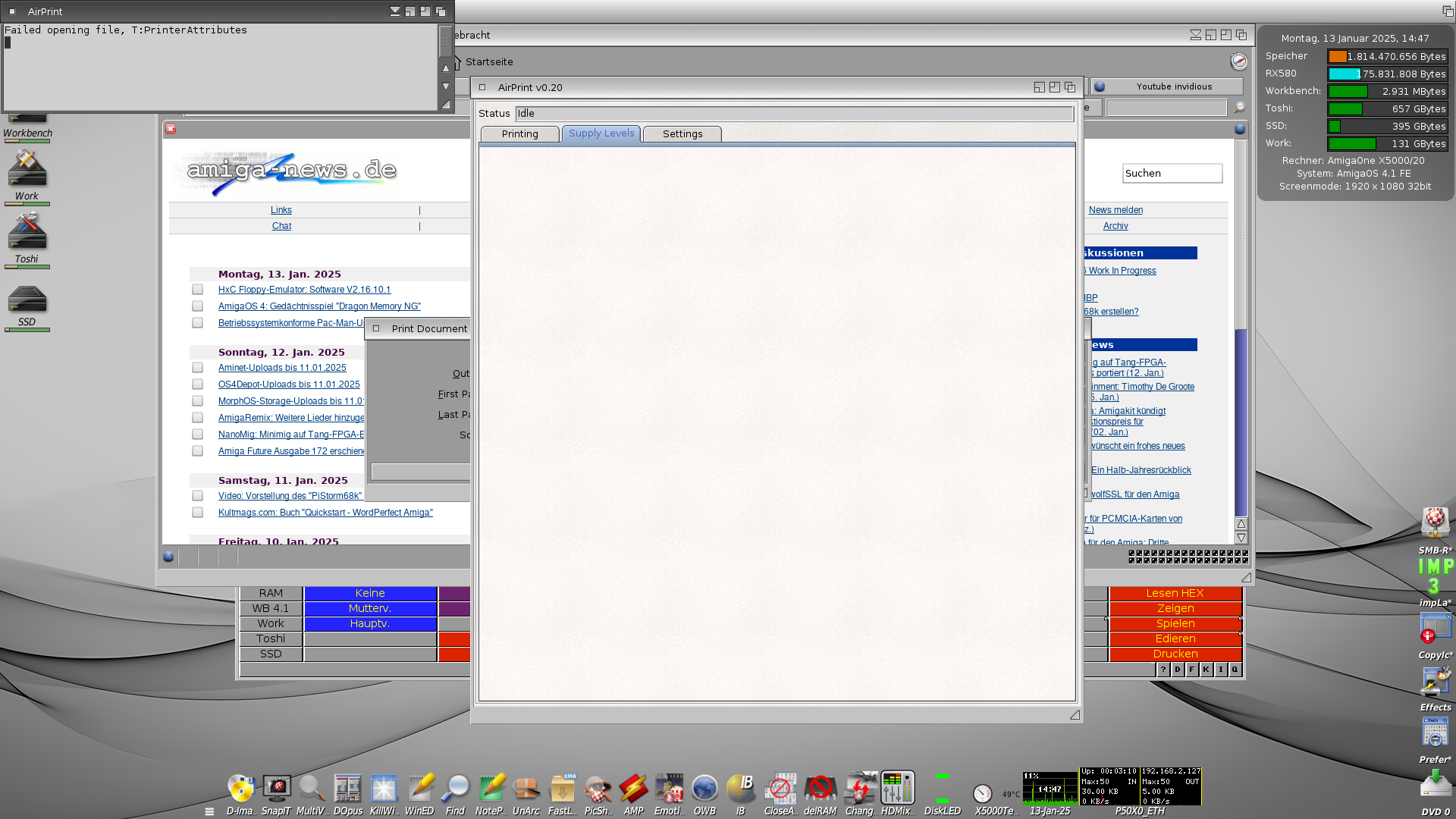Run delRAM from the dock
Screen dimensions: 1456x819
[x=820, y=789]
